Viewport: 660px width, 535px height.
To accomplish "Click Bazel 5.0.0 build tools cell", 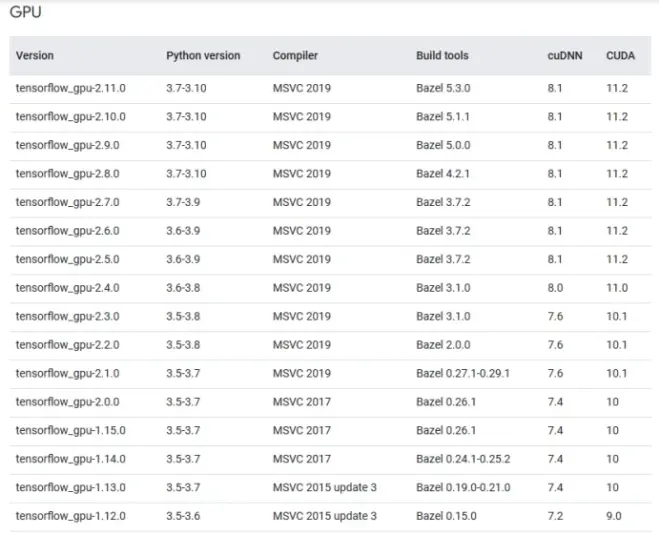I will click(x=443, y=145).
